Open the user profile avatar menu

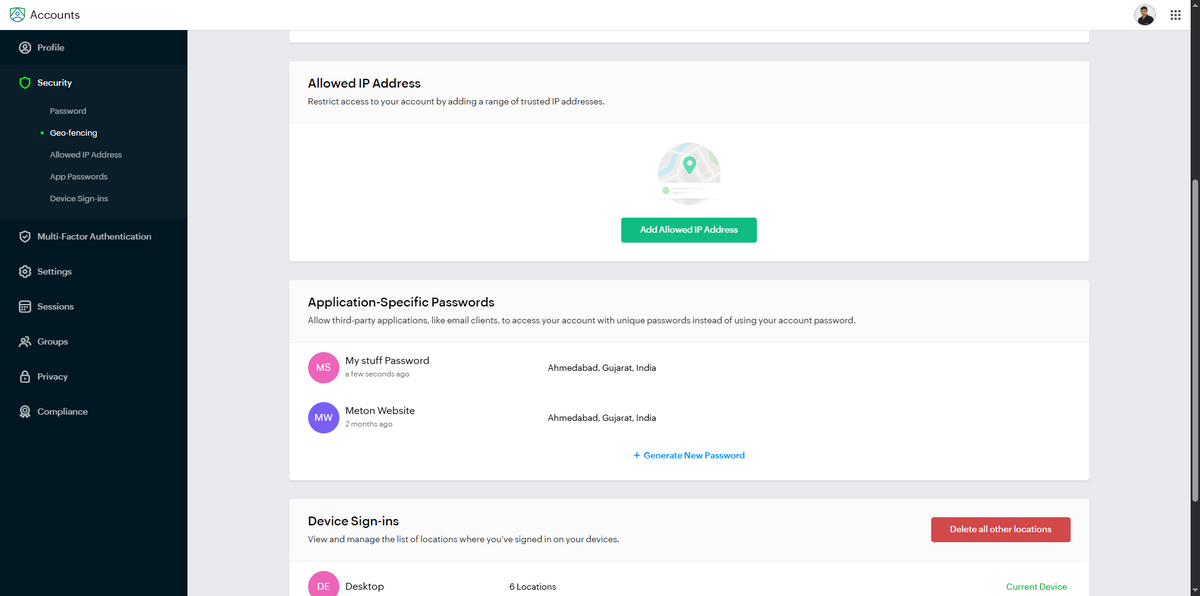1145,15
